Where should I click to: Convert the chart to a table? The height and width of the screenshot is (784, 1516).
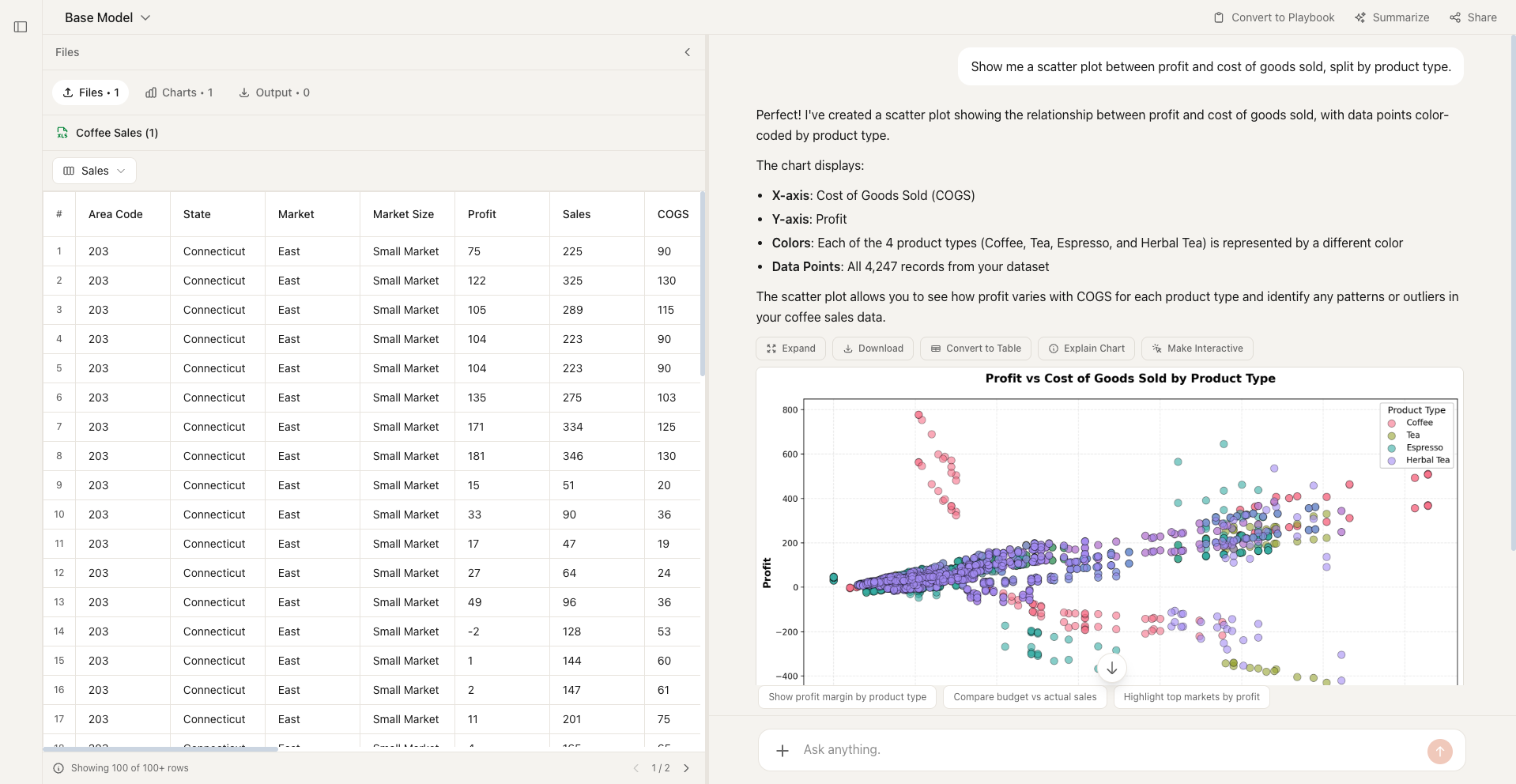(975, 348)
